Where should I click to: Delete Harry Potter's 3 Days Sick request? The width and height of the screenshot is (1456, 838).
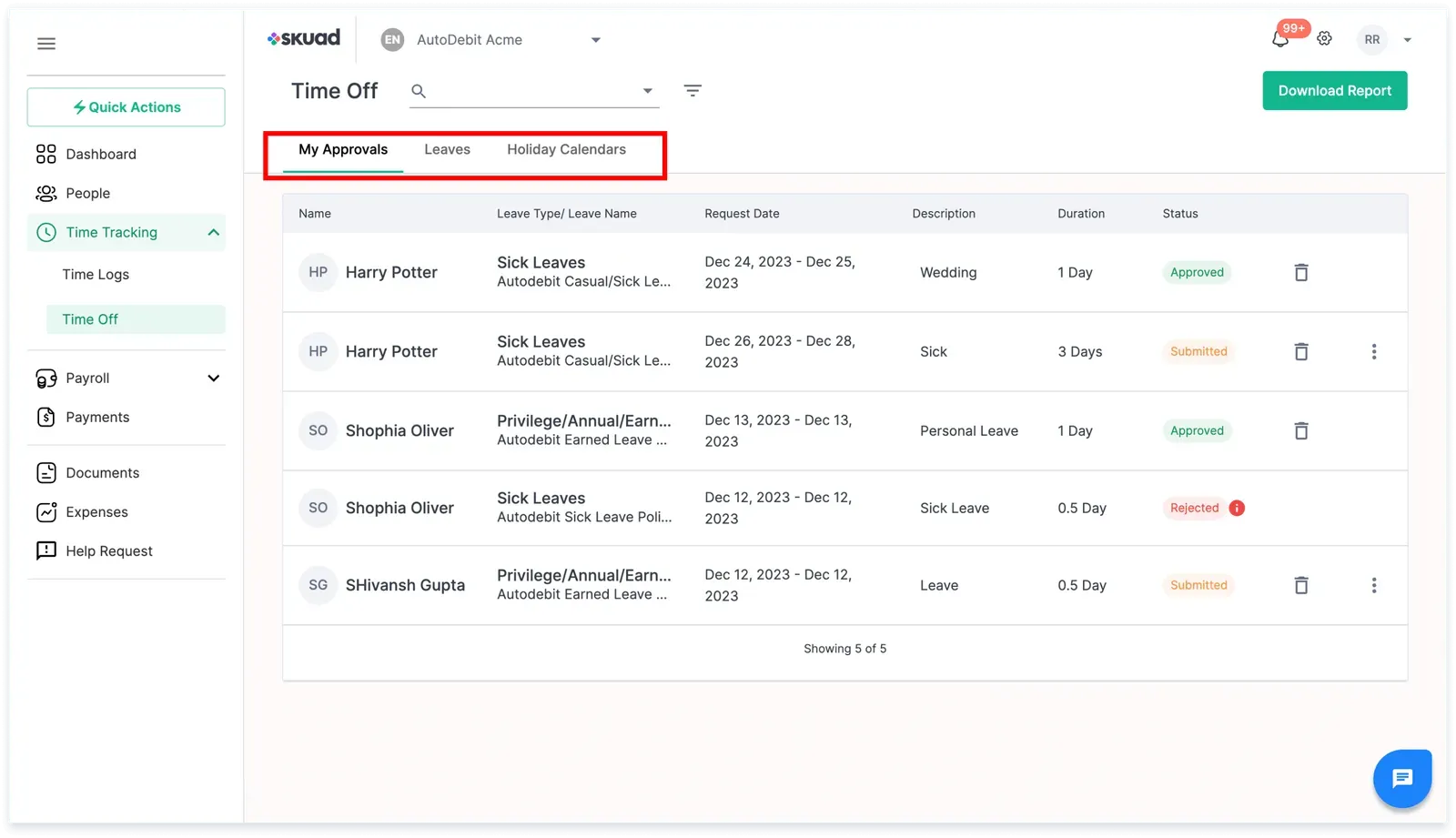(1301, 351)
